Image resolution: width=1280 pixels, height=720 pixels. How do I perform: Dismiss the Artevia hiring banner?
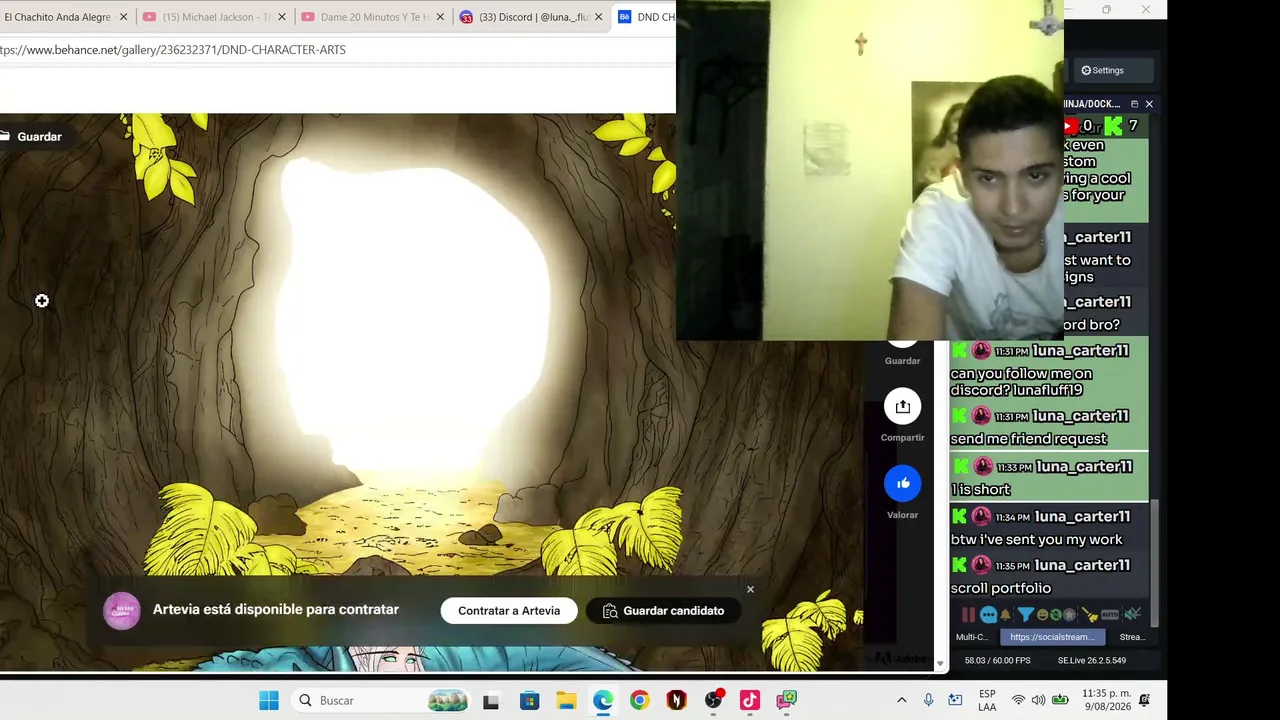(750, 589)
